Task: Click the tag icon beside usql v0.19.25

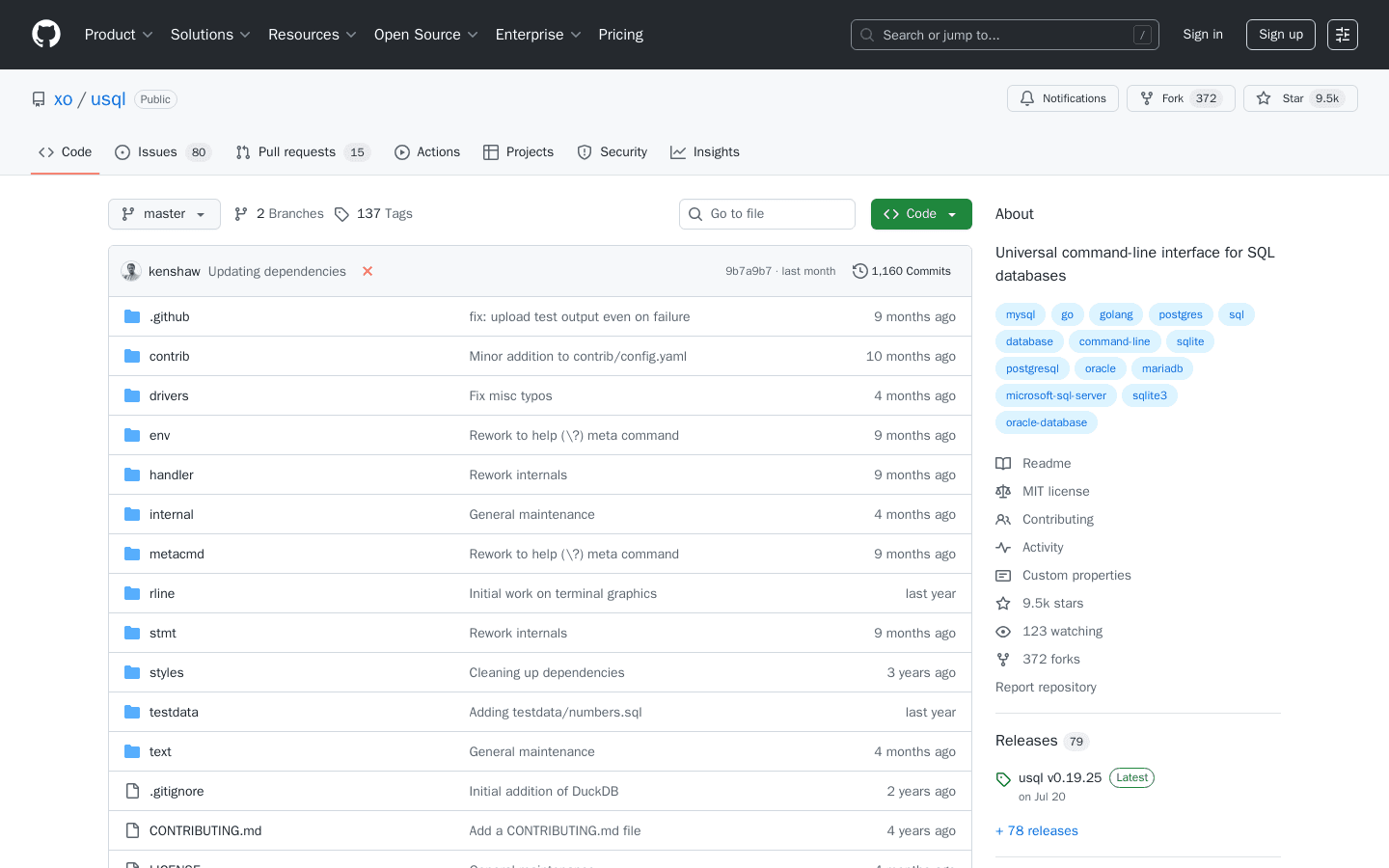Action: pos(1003,777)
